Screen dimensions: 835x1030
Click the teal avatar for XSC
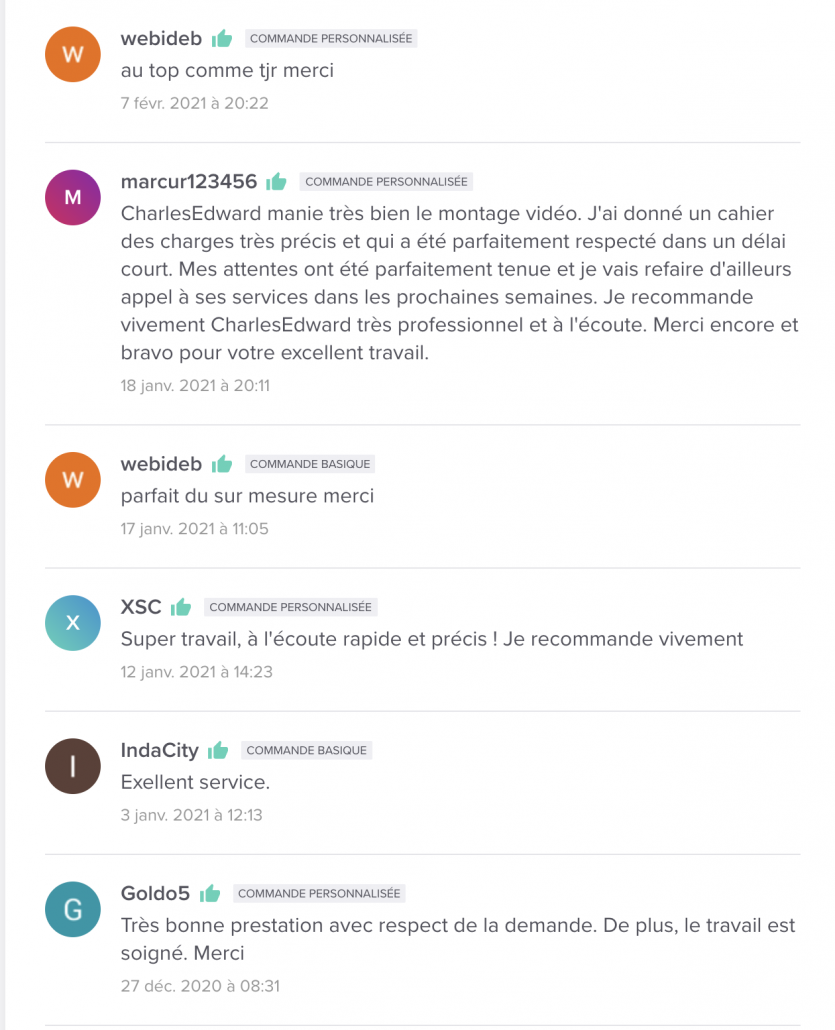72,622
